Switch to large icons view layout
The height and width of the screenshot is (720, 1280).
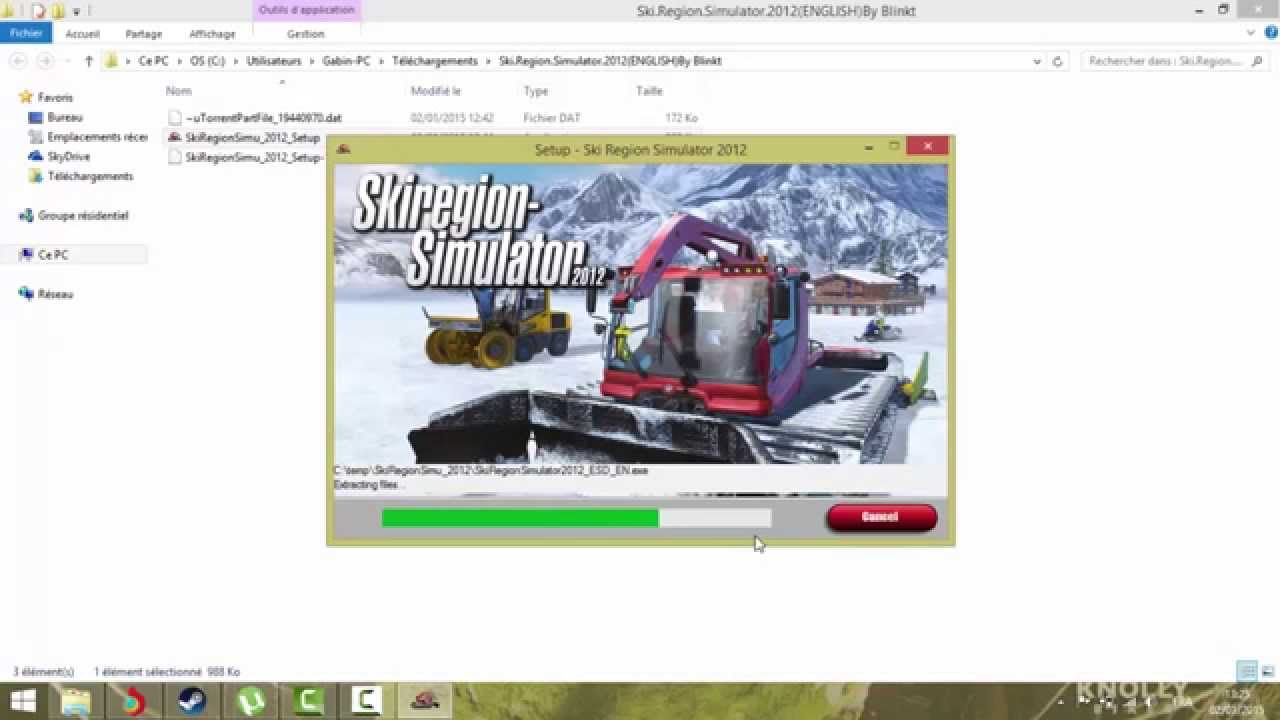click(1267, 671)
